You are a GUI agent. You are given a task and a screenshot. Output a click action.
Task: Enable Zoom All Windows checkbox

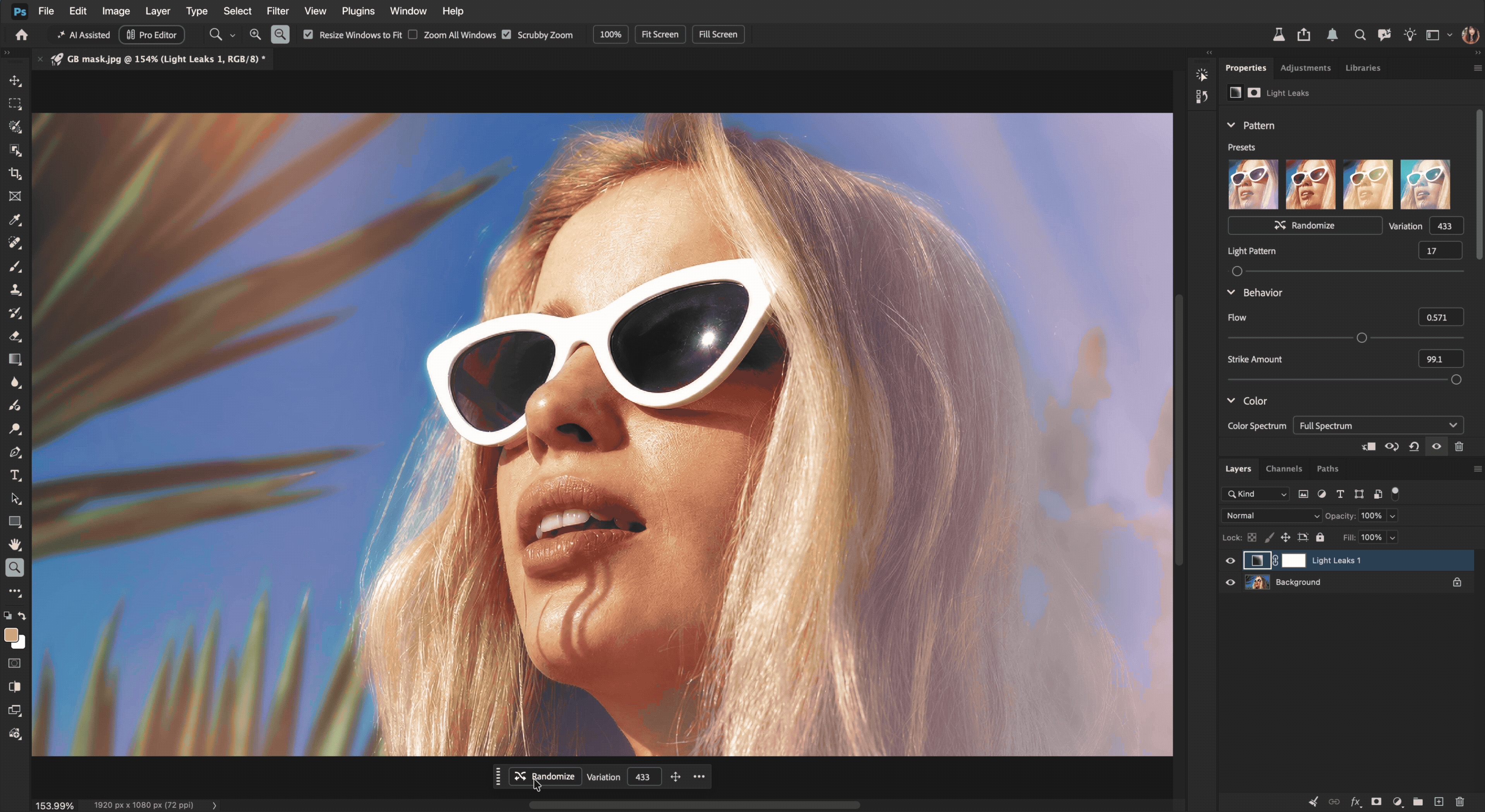click(413, 34)
